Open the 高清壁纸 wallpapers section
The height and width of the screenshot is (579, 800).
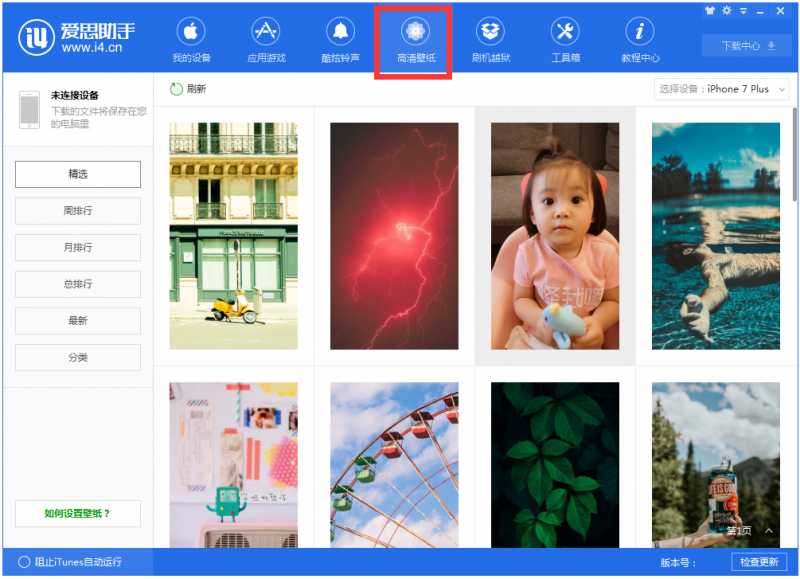click(x=415, y=40)
